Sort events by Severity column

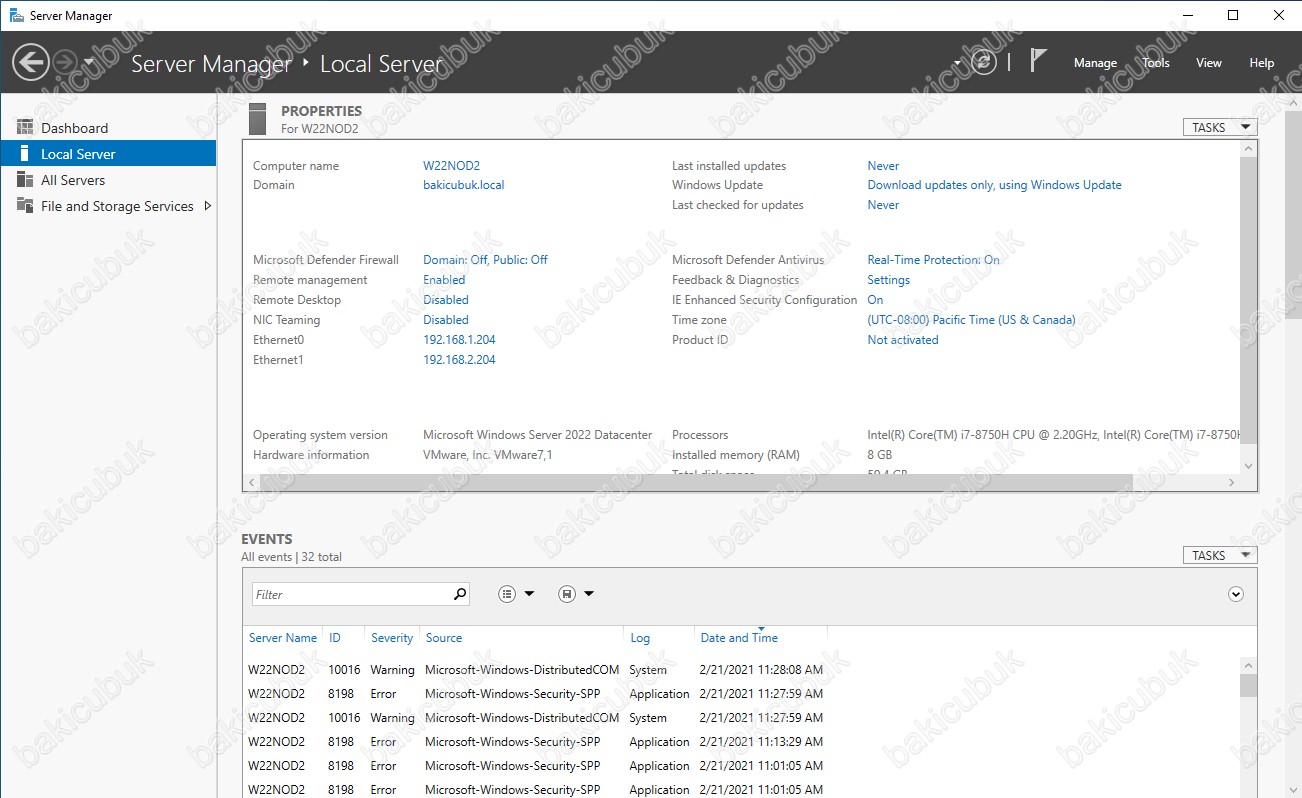[x=392, y=638]
